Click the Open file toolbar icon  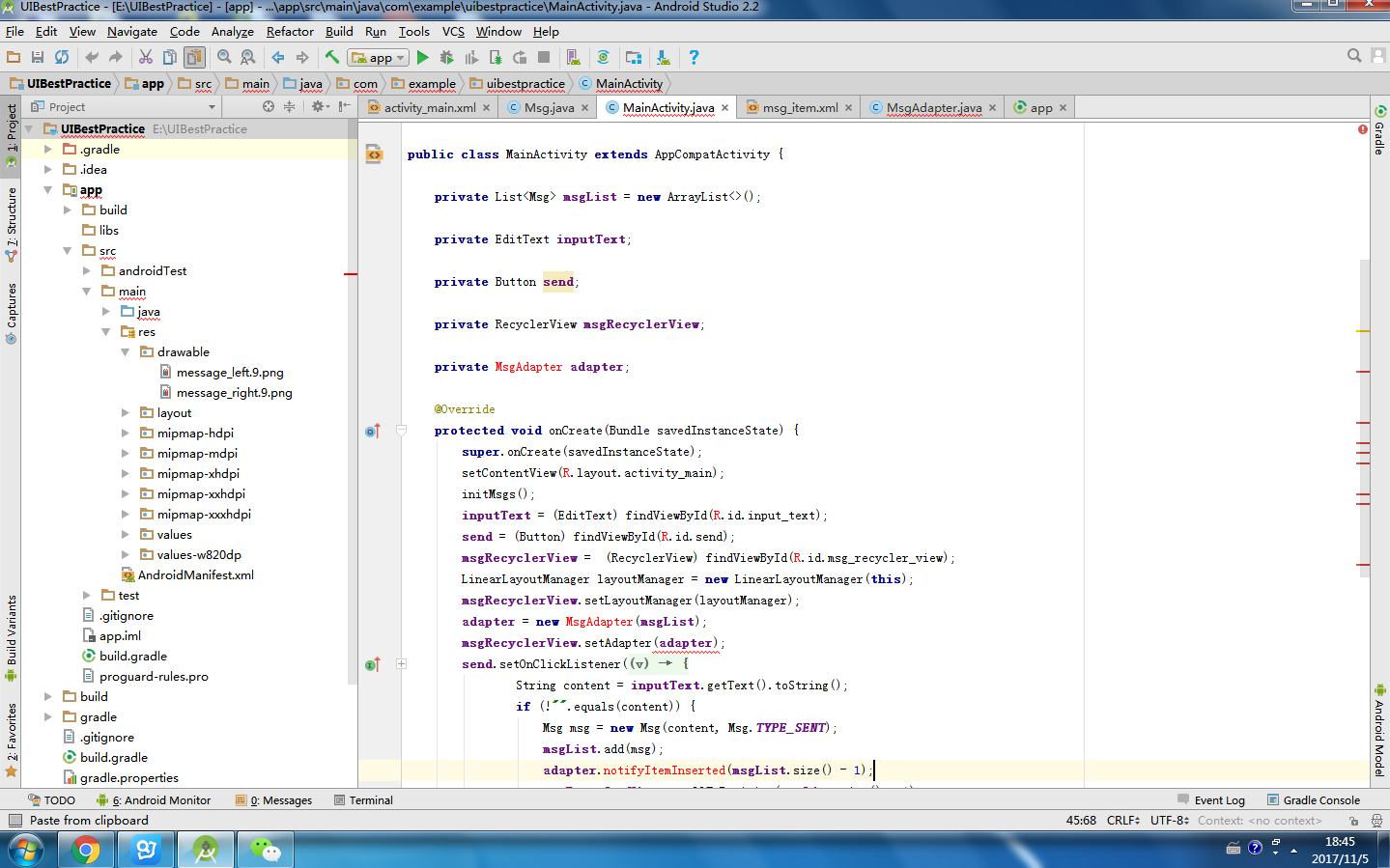pyautogui.click(x=14, y=57)
